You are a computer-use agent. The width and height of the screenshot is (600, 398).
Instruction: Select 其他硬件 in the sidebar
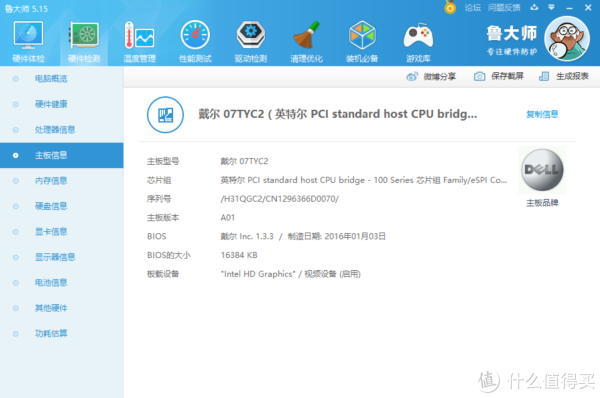[62, 308]
